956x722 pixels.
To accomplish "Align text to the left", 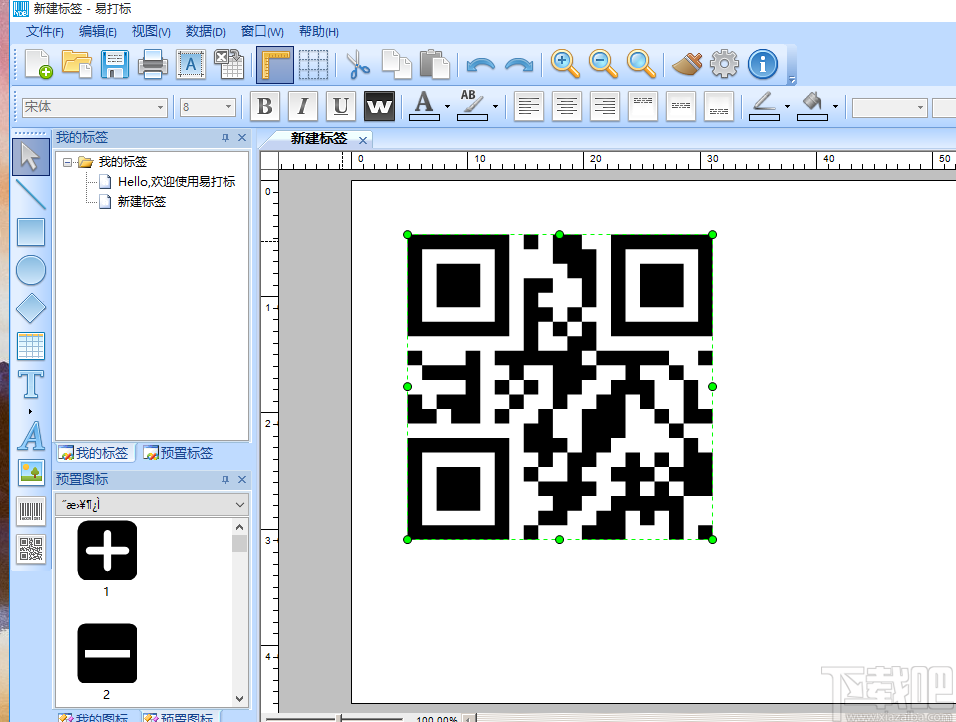I will click(529, 107).
